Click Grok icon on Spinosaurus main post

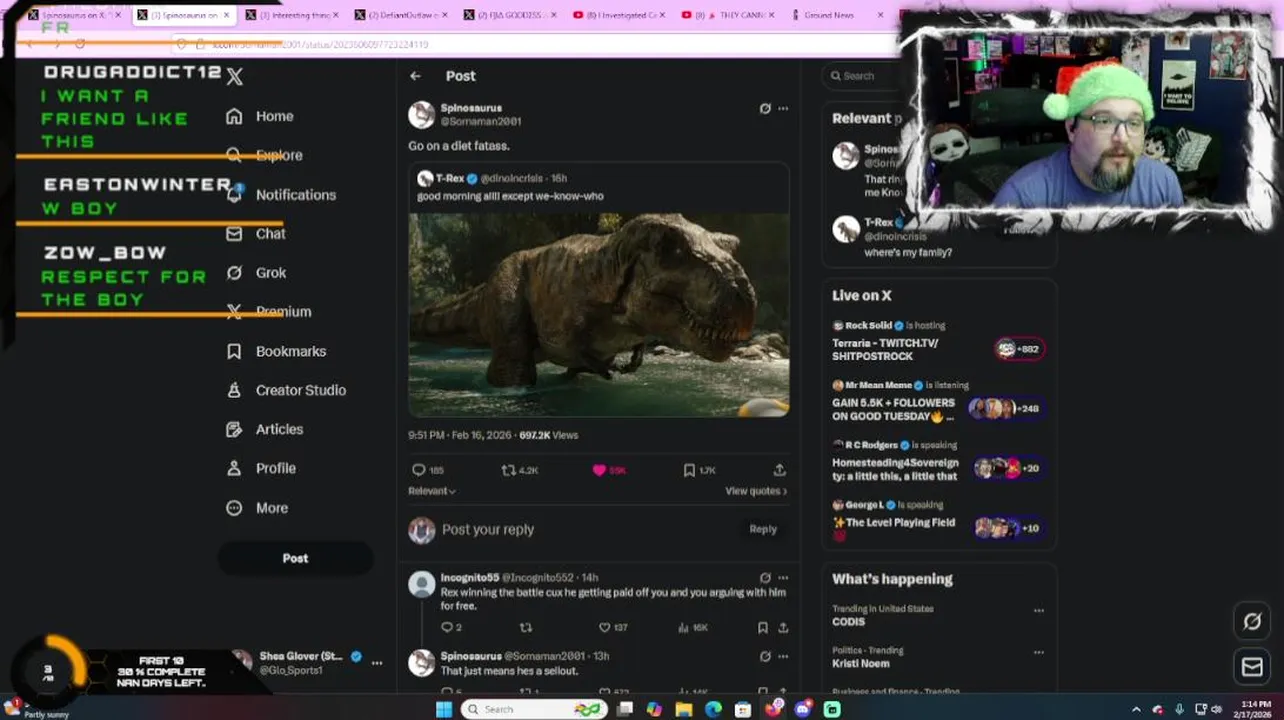[x=765, y=108]
